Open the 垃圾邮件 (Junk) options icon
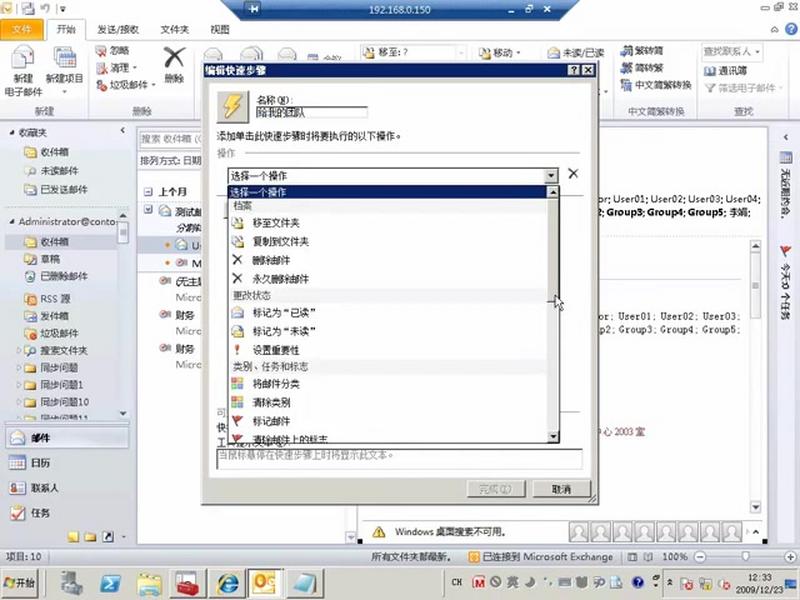Image resolution: width=800 pixels, height=600 pixels. point(100,84)
